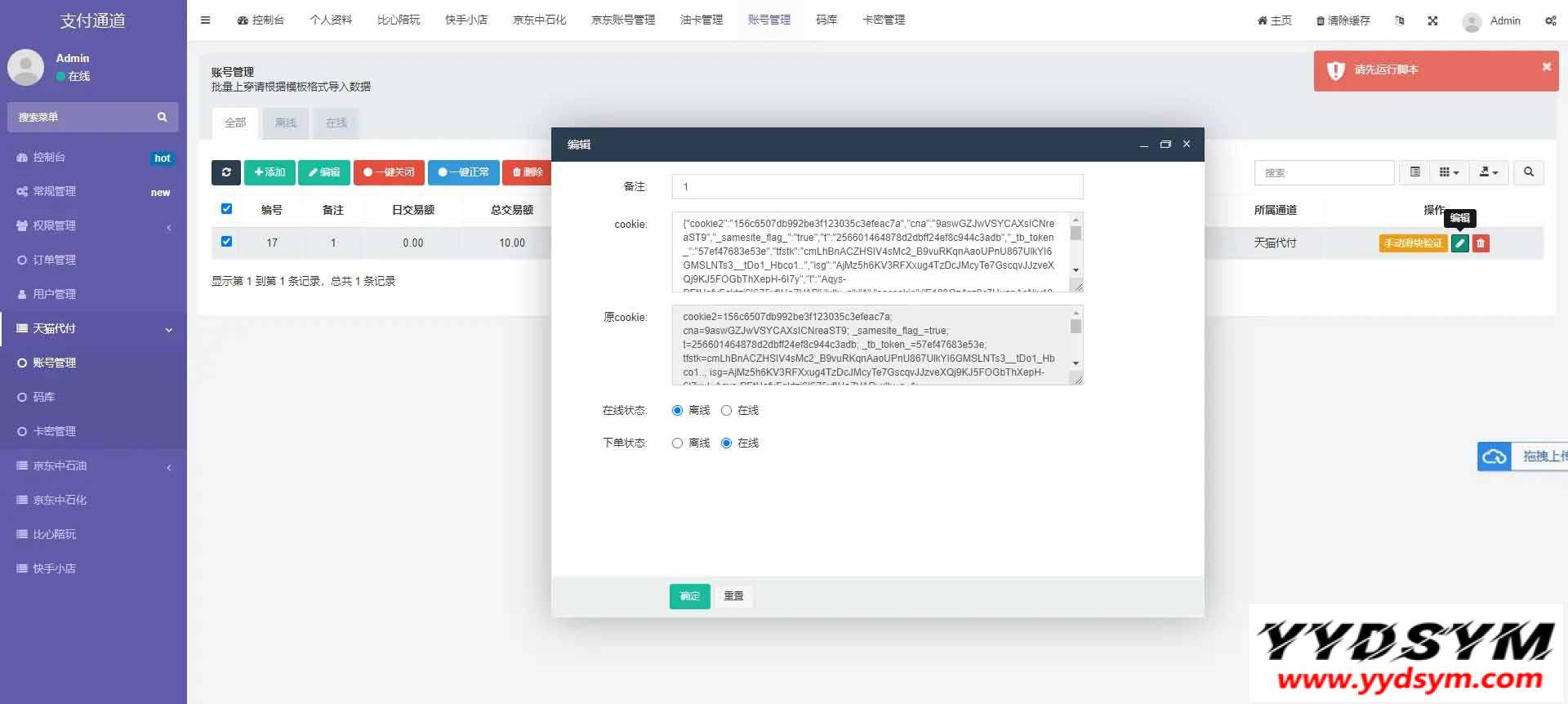Click the refresh icon button in toolbar
The width and height of the screenshot is (1568, 704).
pyautogui.click(x=226, y=172)
